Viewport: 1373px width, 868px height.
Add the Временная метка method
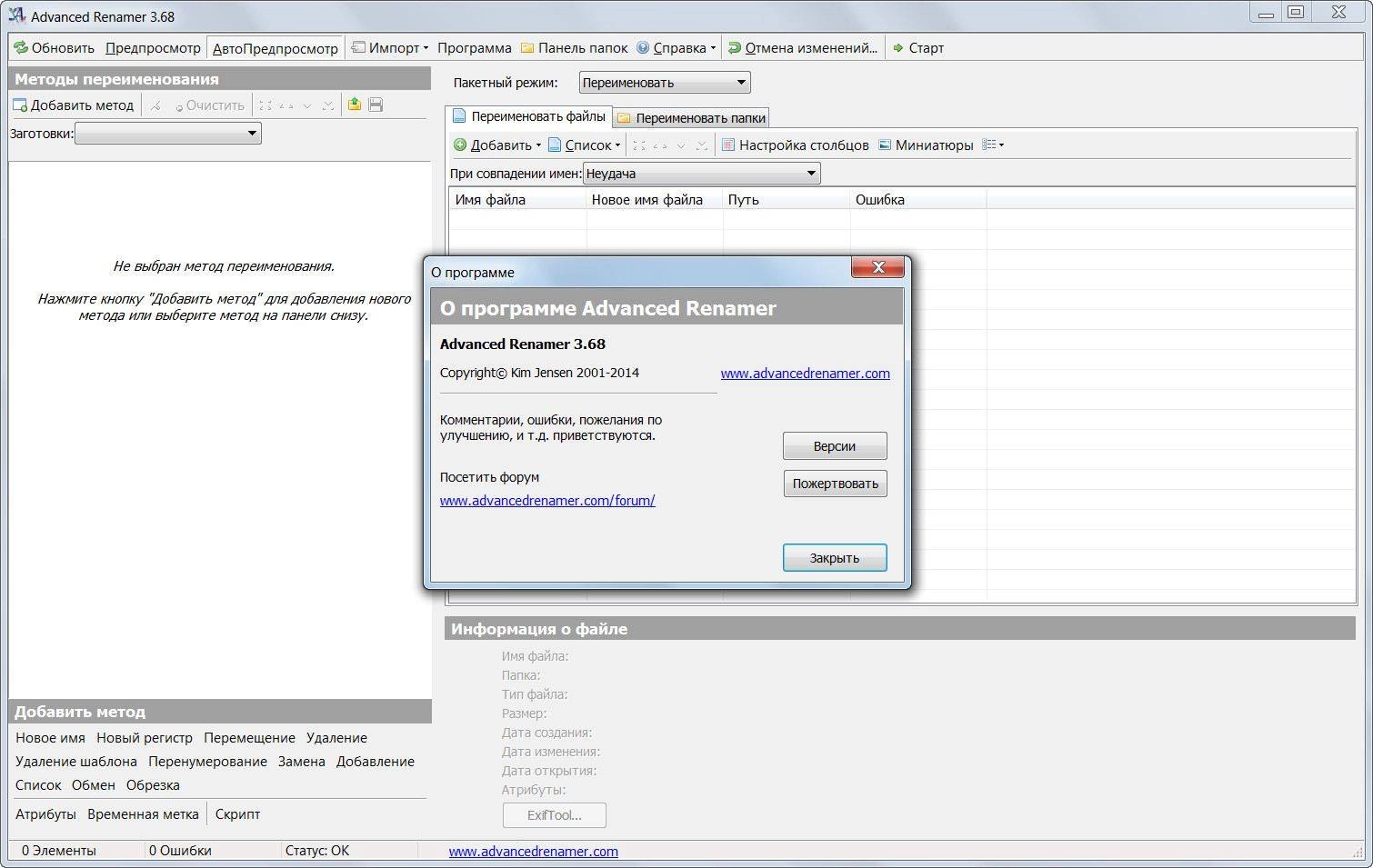[x=143, y=814]
